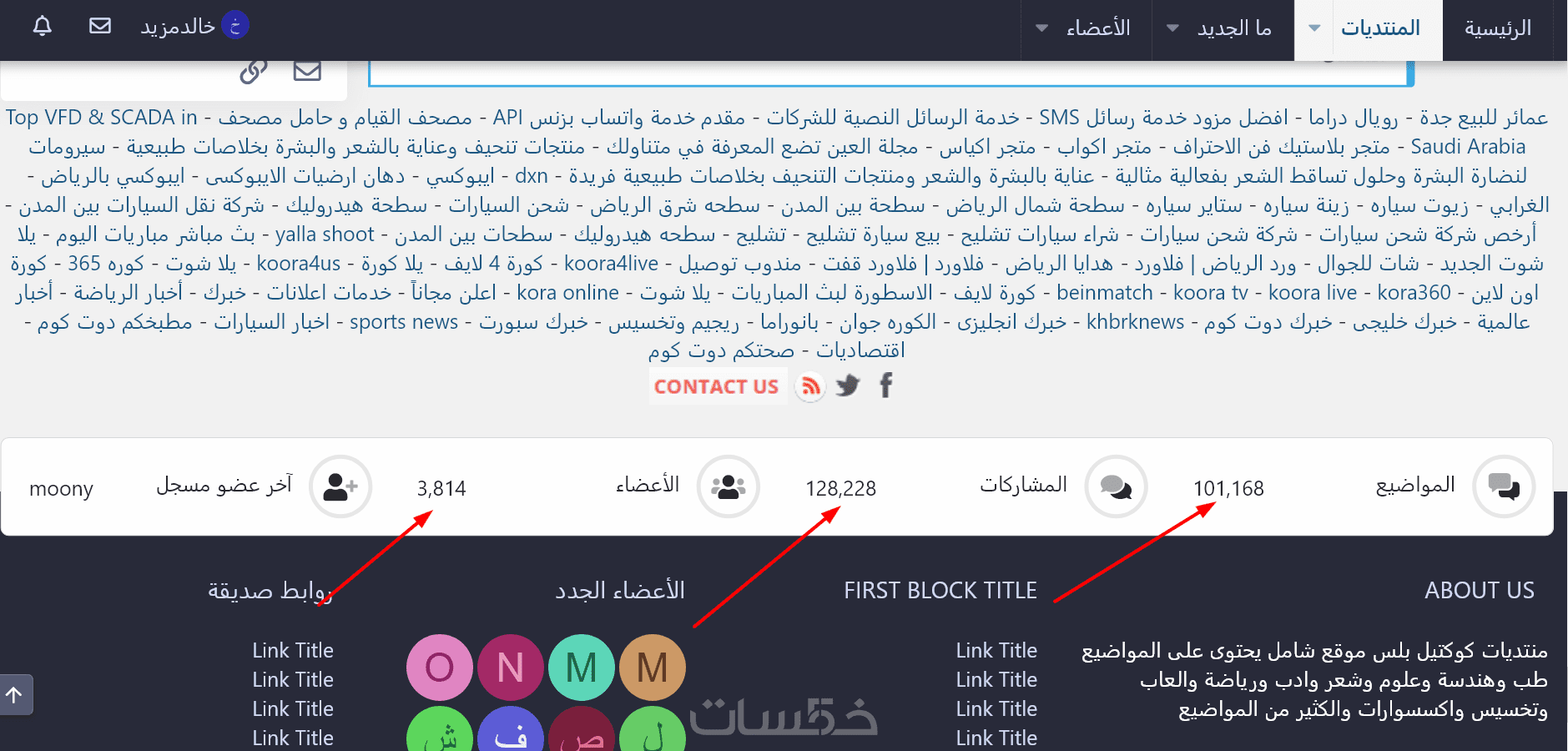Click the خ user avatar badge
This screenshot has width=1568, height=751.
click(235, 26)
